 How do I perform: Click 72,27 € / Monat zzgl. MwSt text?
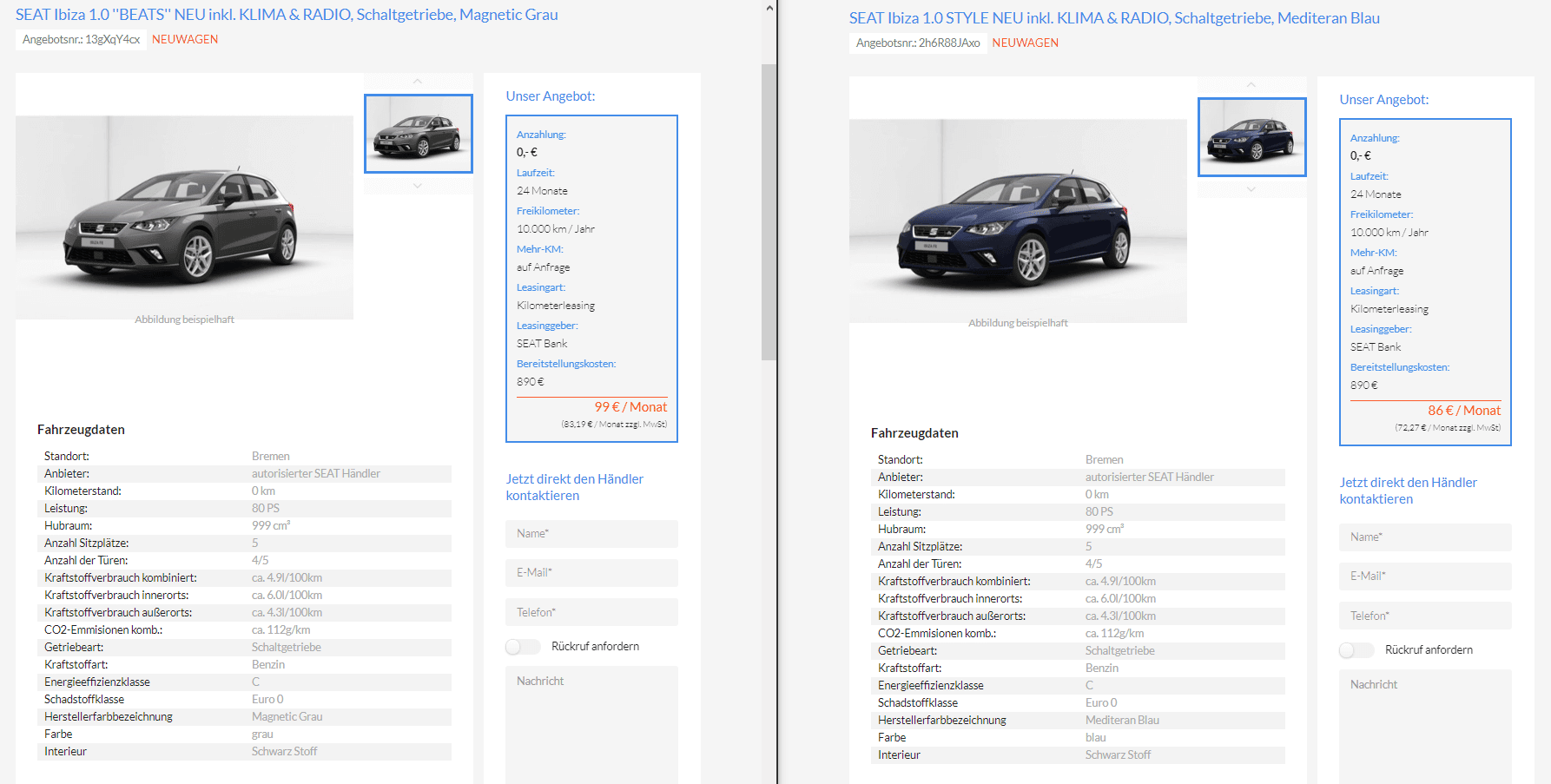tap(1448, 428)
